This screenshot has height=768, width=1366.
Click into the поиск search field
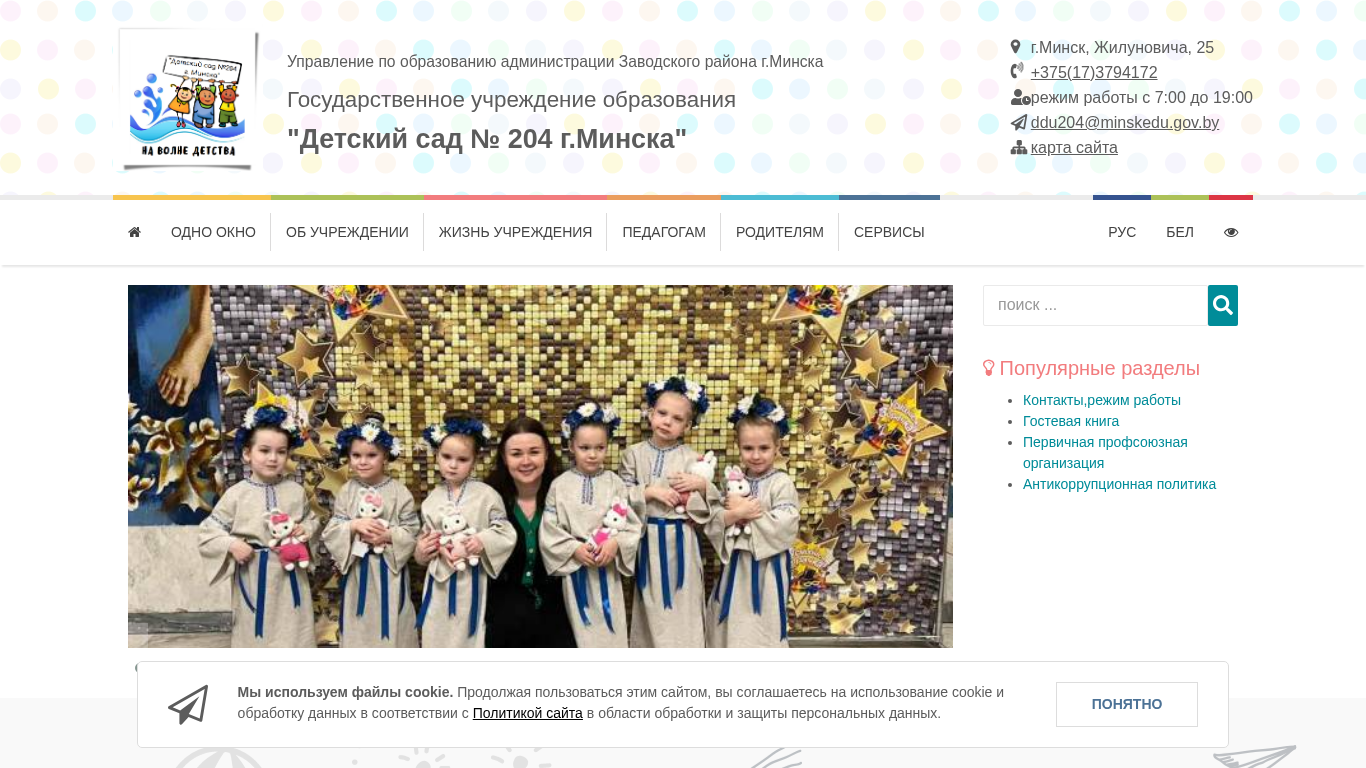[1095, 305]
